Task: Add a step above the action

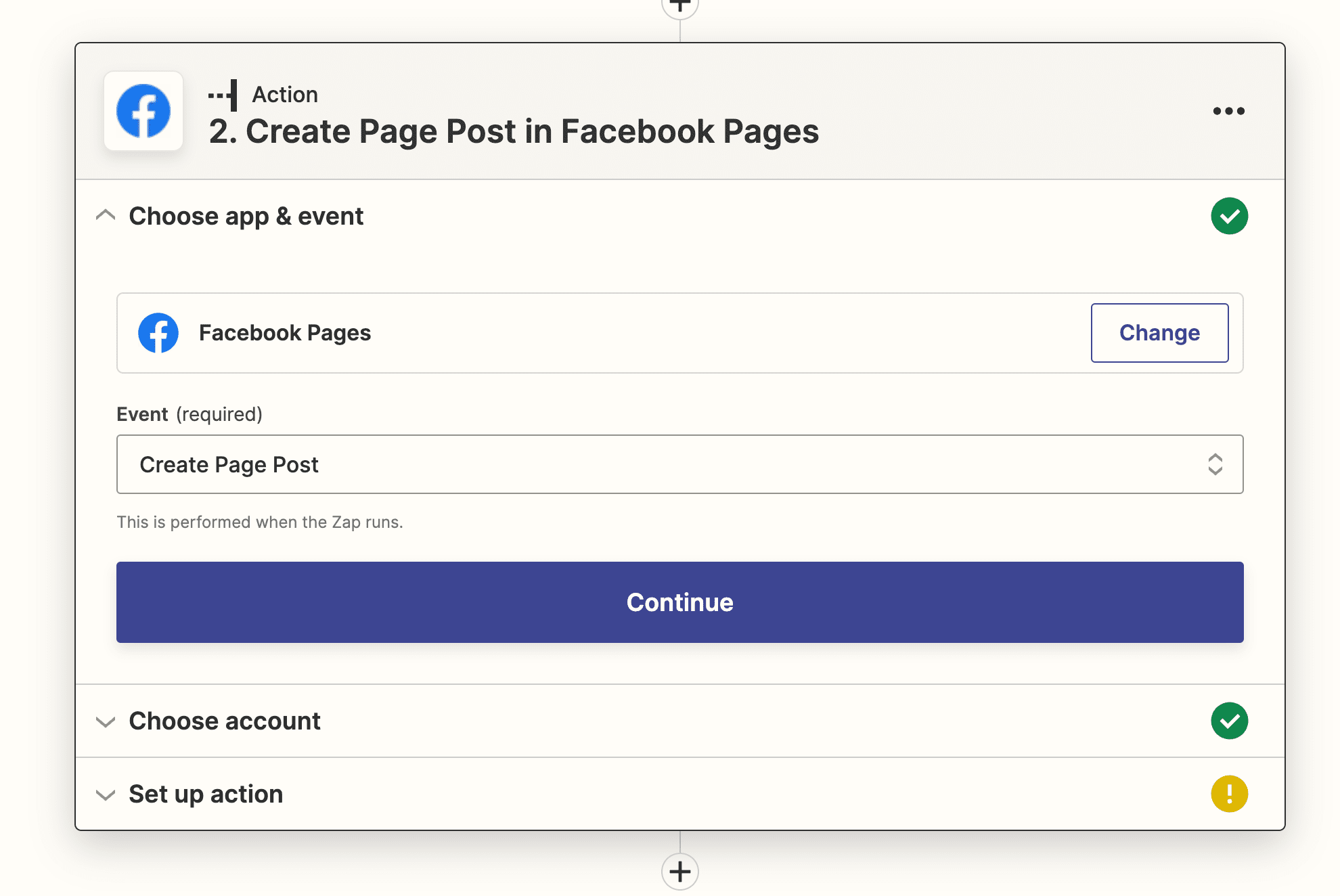Action: (x=679, y=5)
